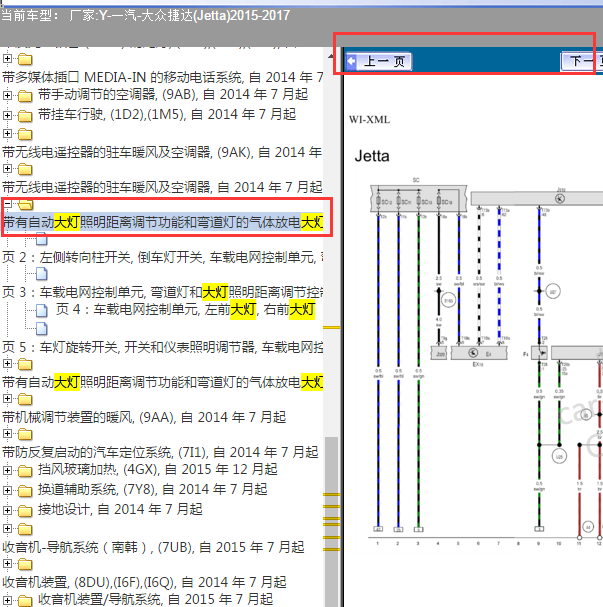Select 收音机-导航系统（南韩）, (7UB) row
Image resolution: width=603 pixels, height=607 pixels.
point(153,547)
